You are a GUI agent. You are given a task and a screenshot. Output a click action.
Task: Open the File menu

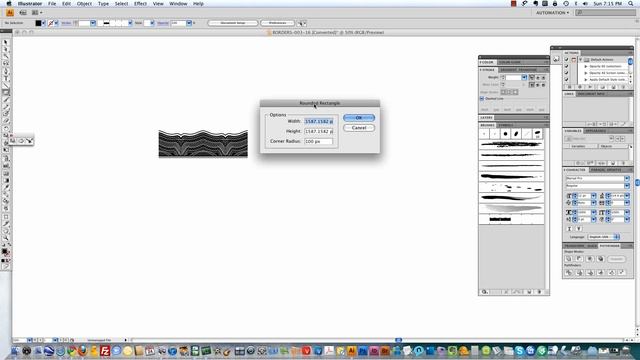(x=52, y=4)
